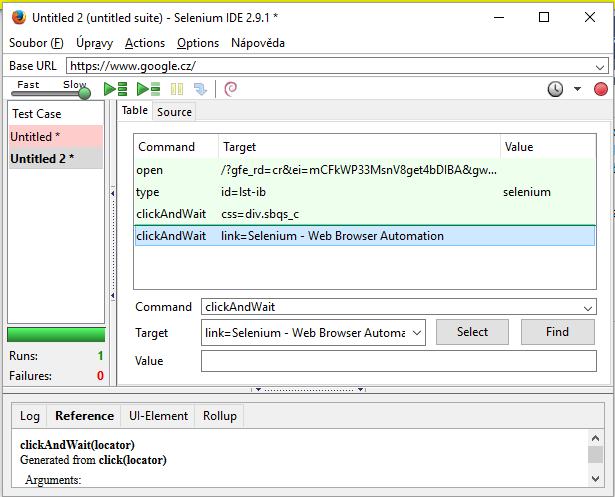This screenshot has height=497, width=615.
Task: Open the UI-Element tab
Action: pyautogui.click(x=158, y=416)
